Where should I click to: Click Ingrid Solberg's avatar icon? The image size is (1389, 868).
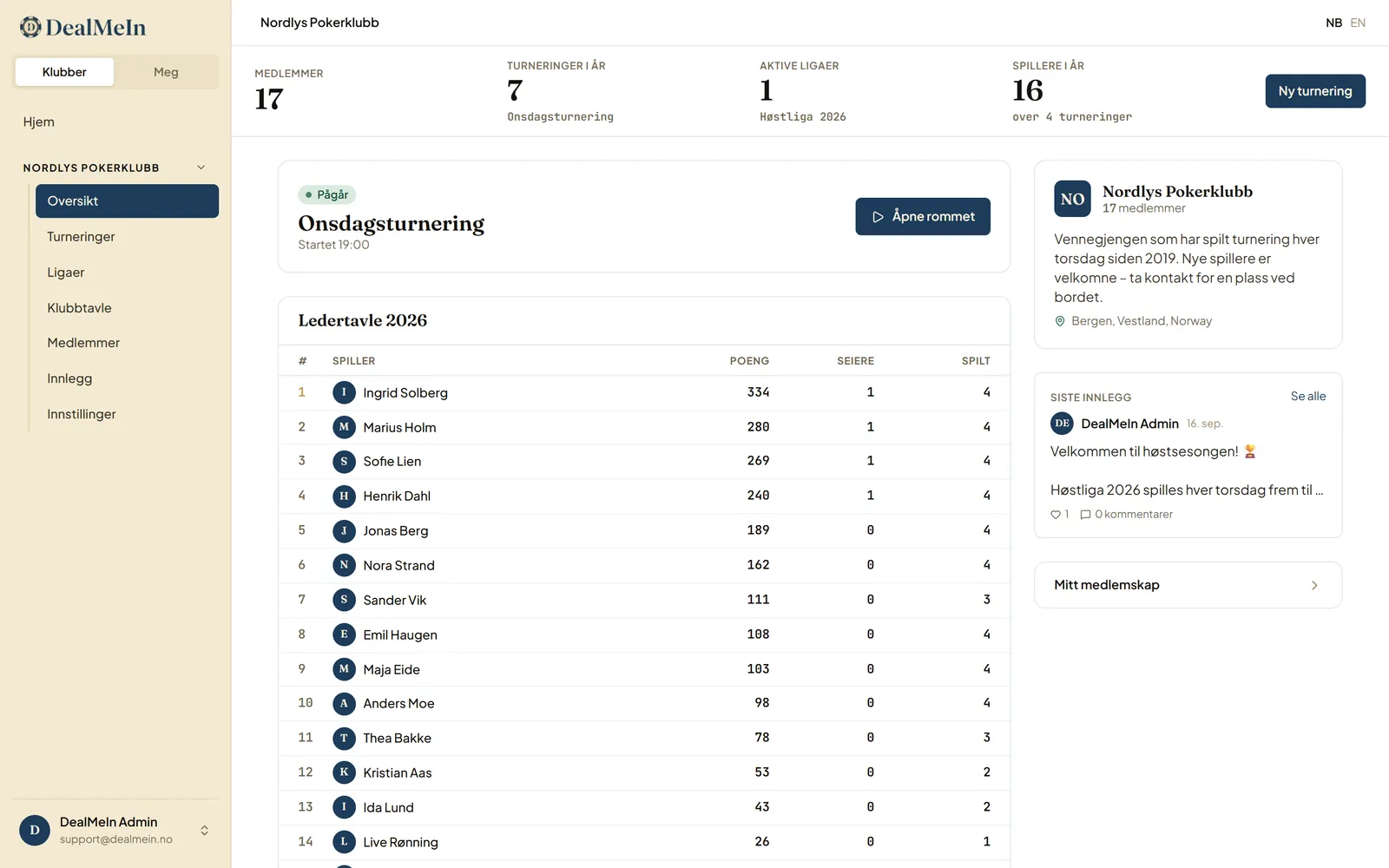click(x=344, y=392)
